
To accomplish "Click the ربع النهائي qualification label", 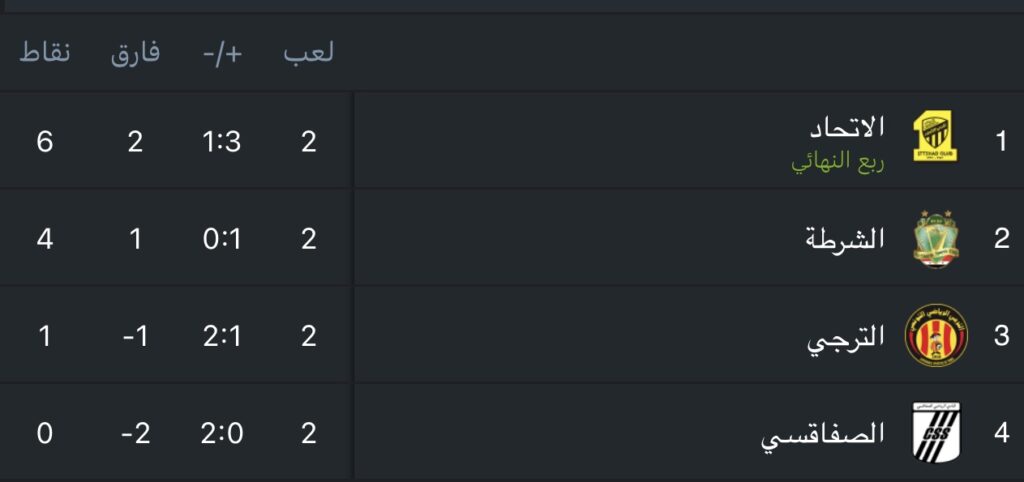I will (838, 162).
